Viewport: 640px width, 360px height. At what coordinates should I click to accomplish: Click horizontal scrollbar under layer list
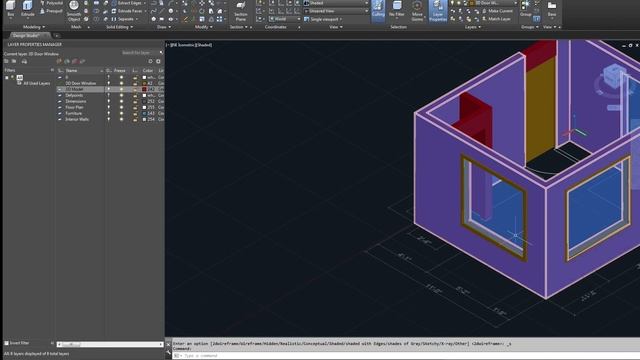point(110,344)
